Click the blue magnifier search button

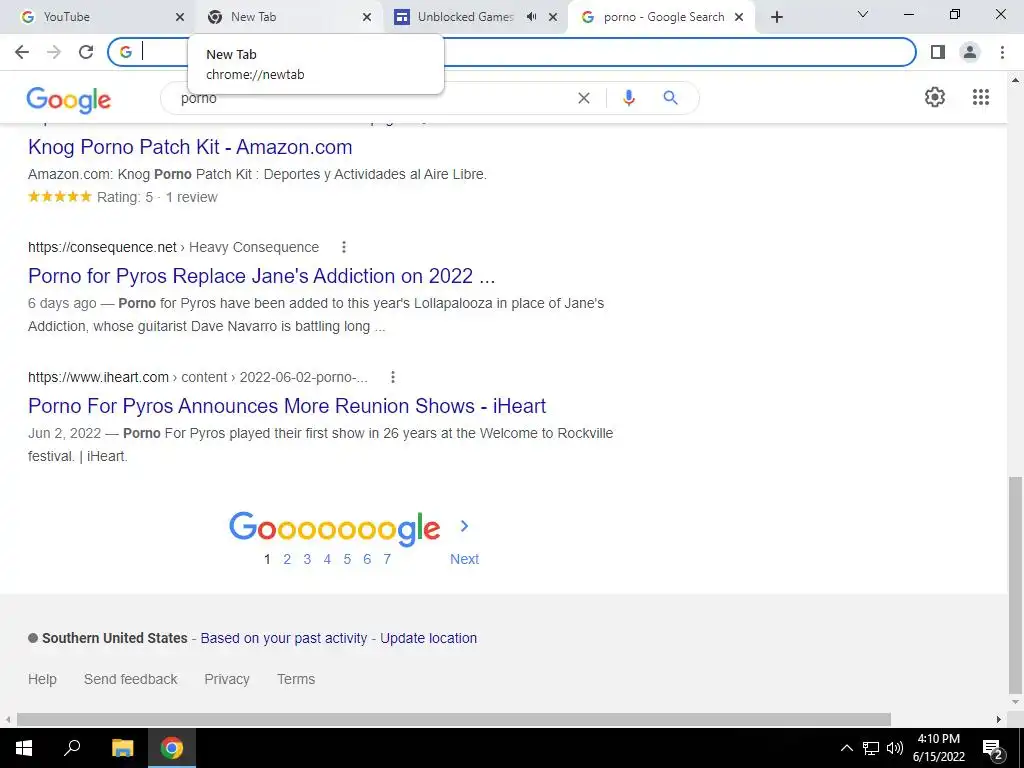click(x=670, y=98)
